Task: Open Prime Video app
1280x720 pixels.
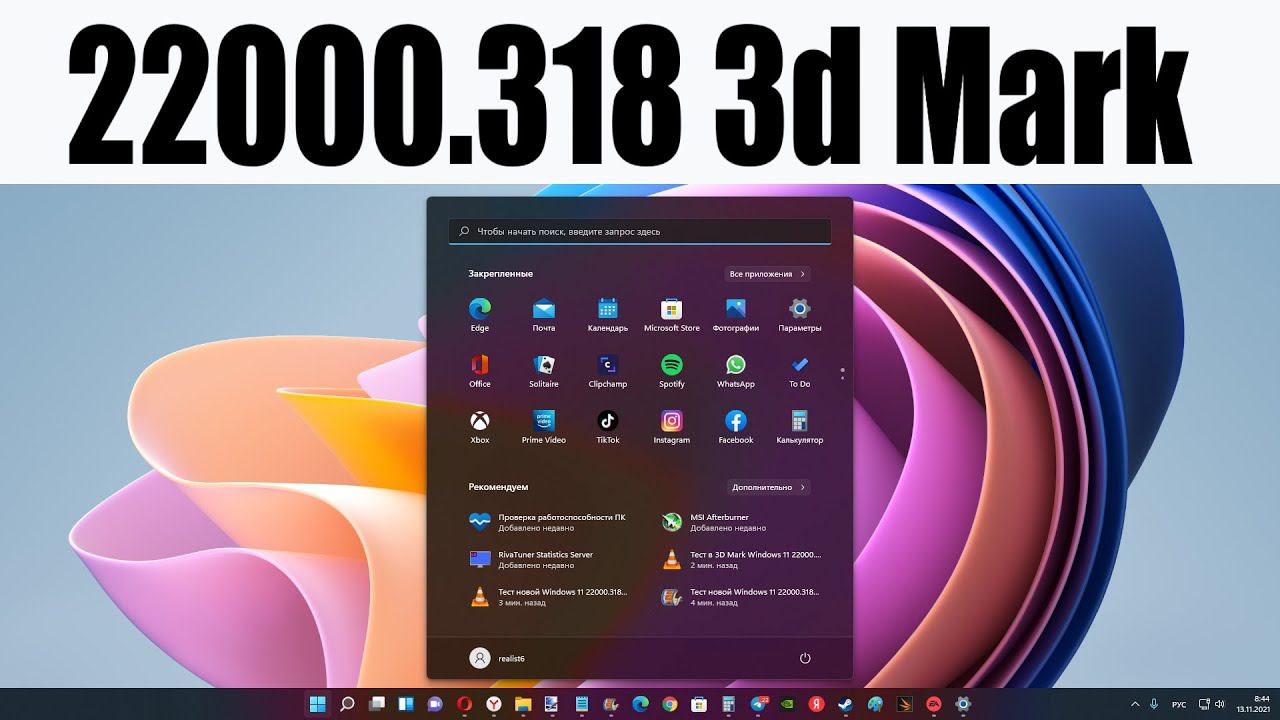Action: point(544,426)
